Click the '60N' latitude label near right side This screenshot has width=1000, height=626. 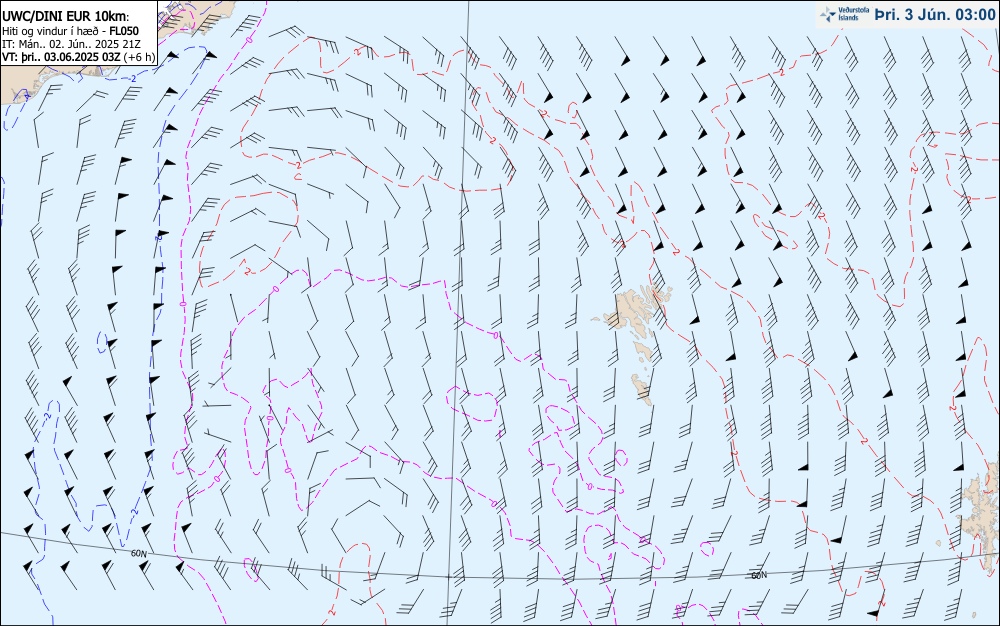(759, 575)
